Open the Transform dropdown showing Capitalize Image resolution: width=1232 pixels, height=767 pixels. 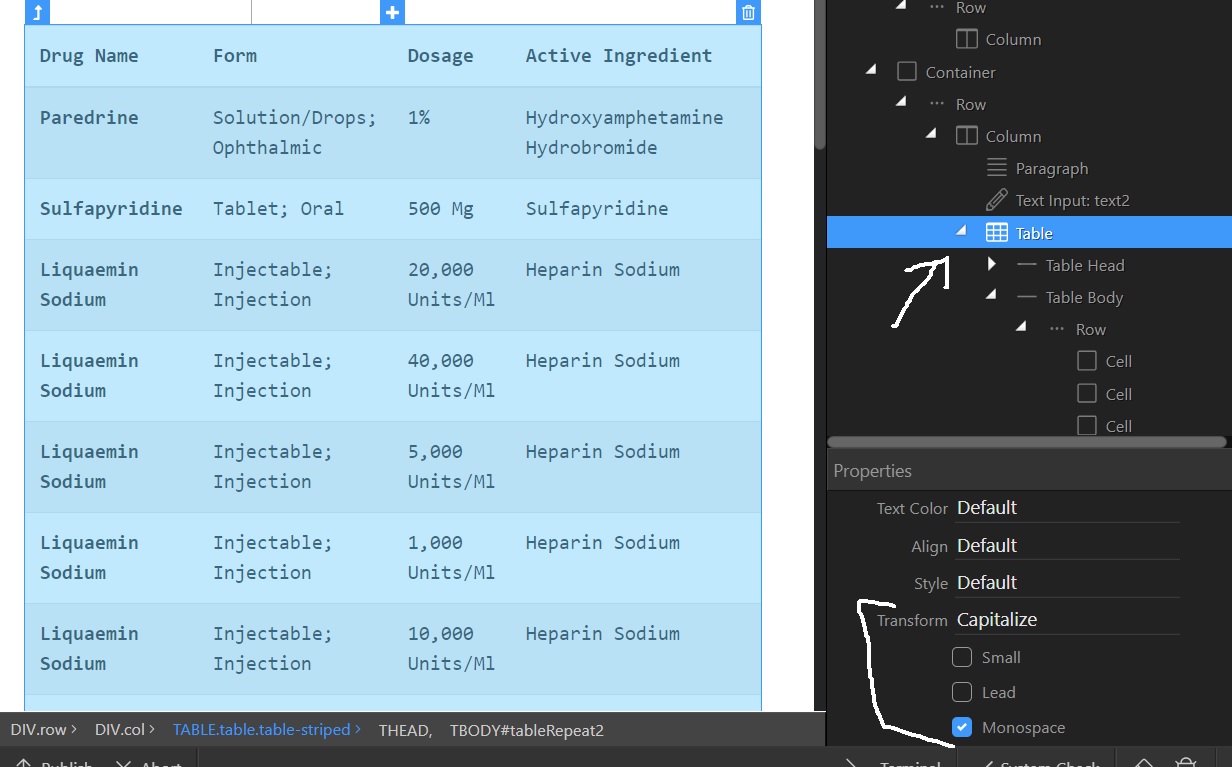[x=1068, y=620]
